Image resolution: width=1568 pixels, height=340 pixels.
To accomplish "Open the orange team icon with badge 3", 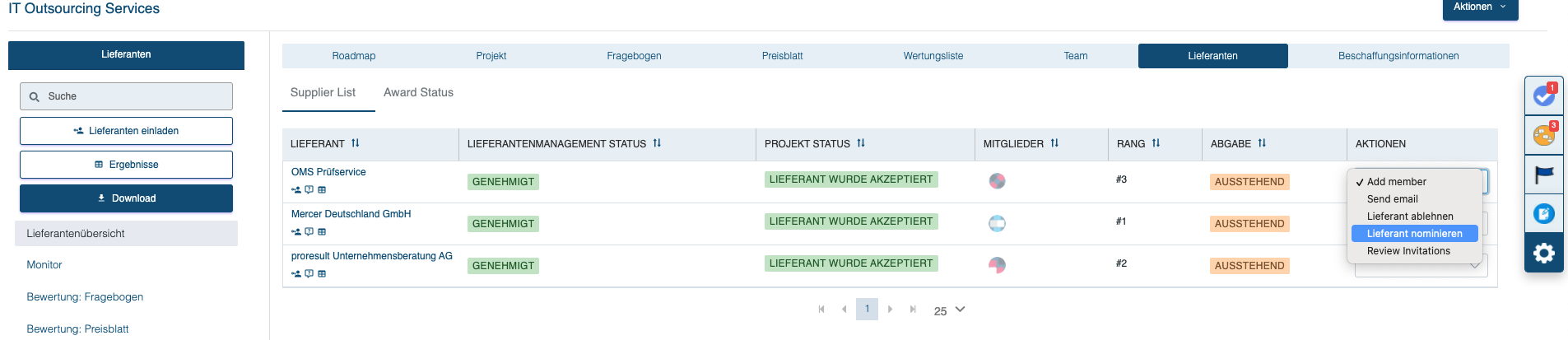I will tap(1543, 135).
